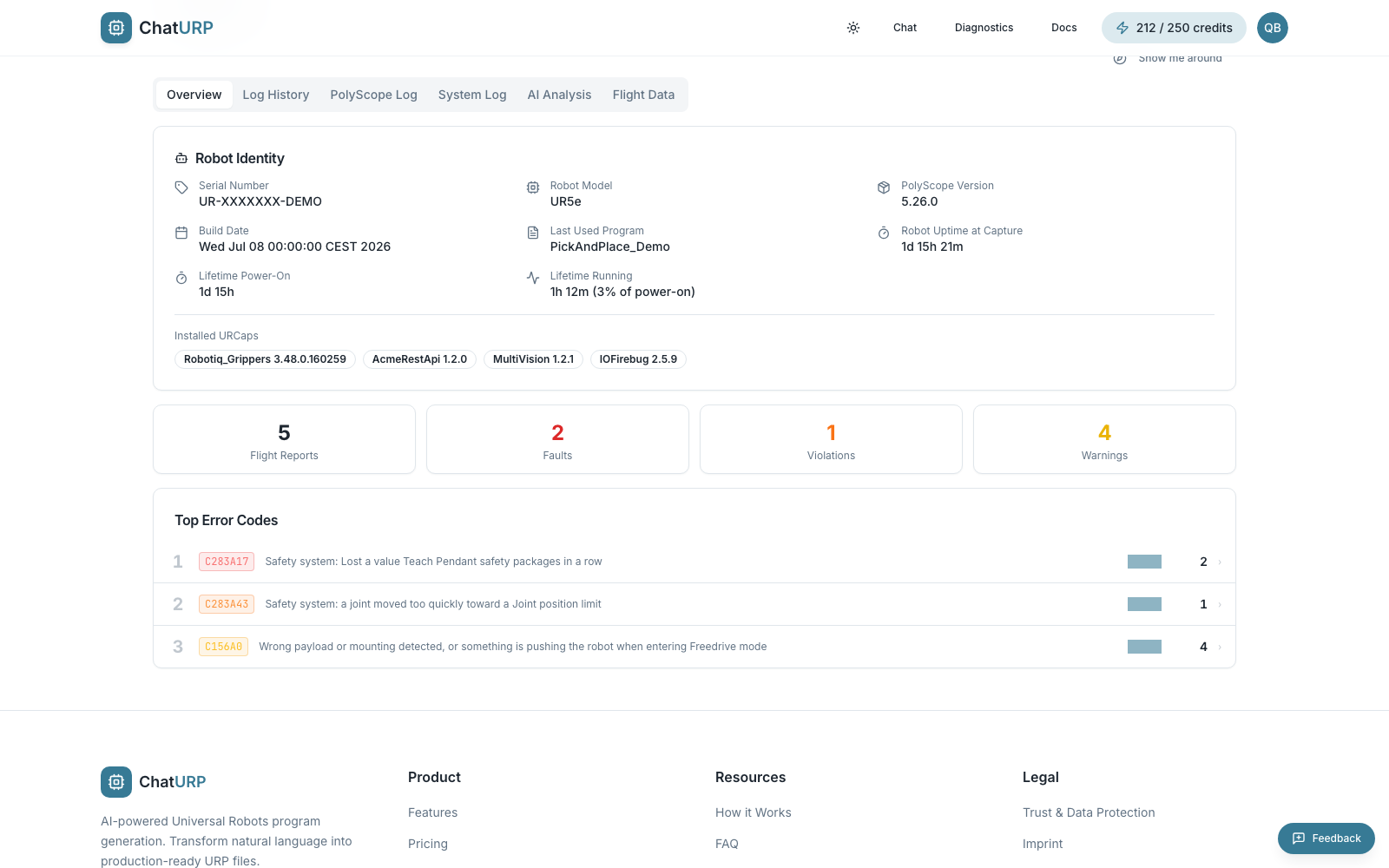Click the PolyScope Version box icon
The width and height of the screenshot is (1389, 868).
(884, 187)
